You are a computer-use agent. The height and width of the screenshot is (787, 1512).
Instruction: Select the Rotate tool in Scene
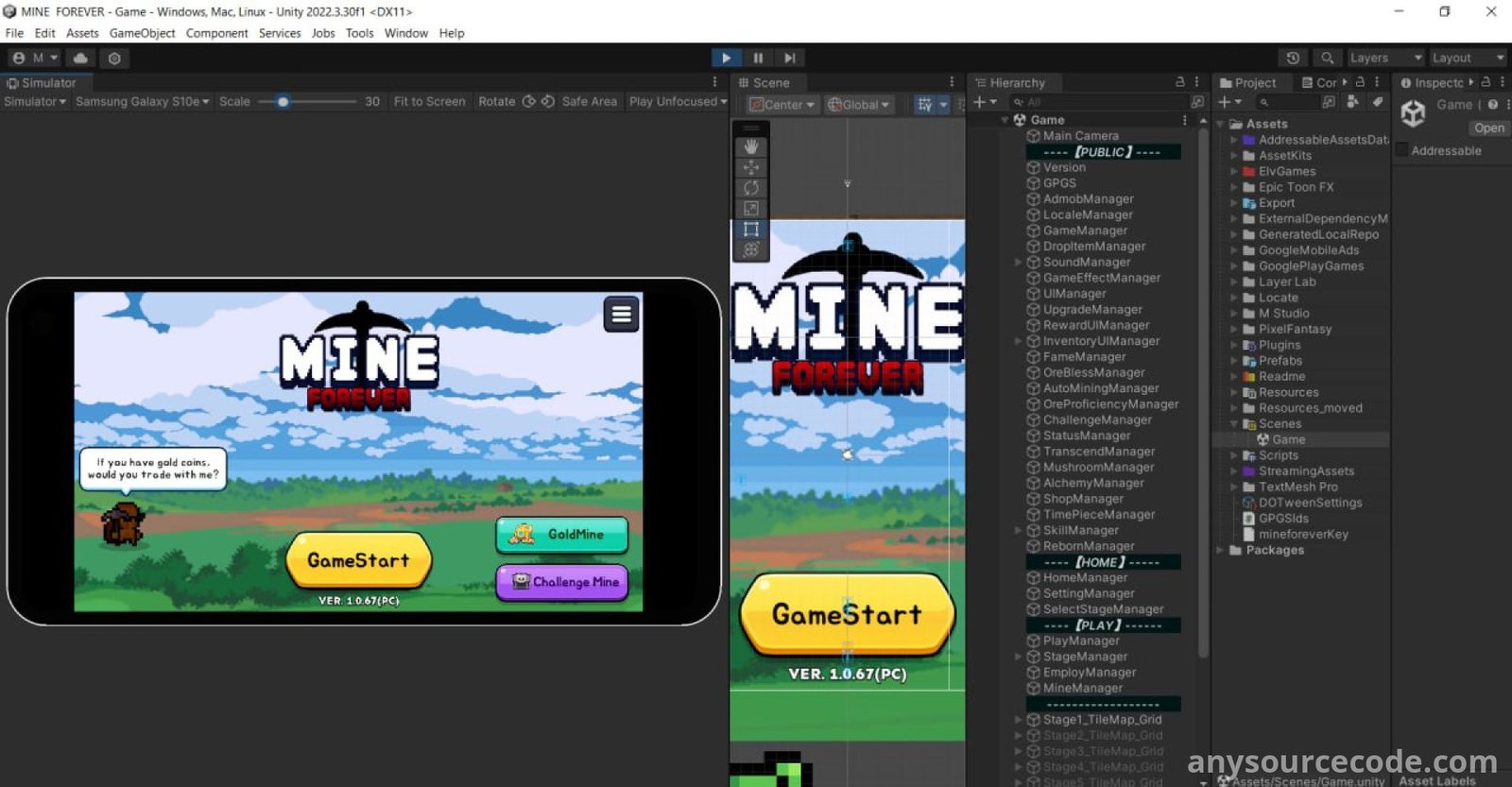(751, 188)
